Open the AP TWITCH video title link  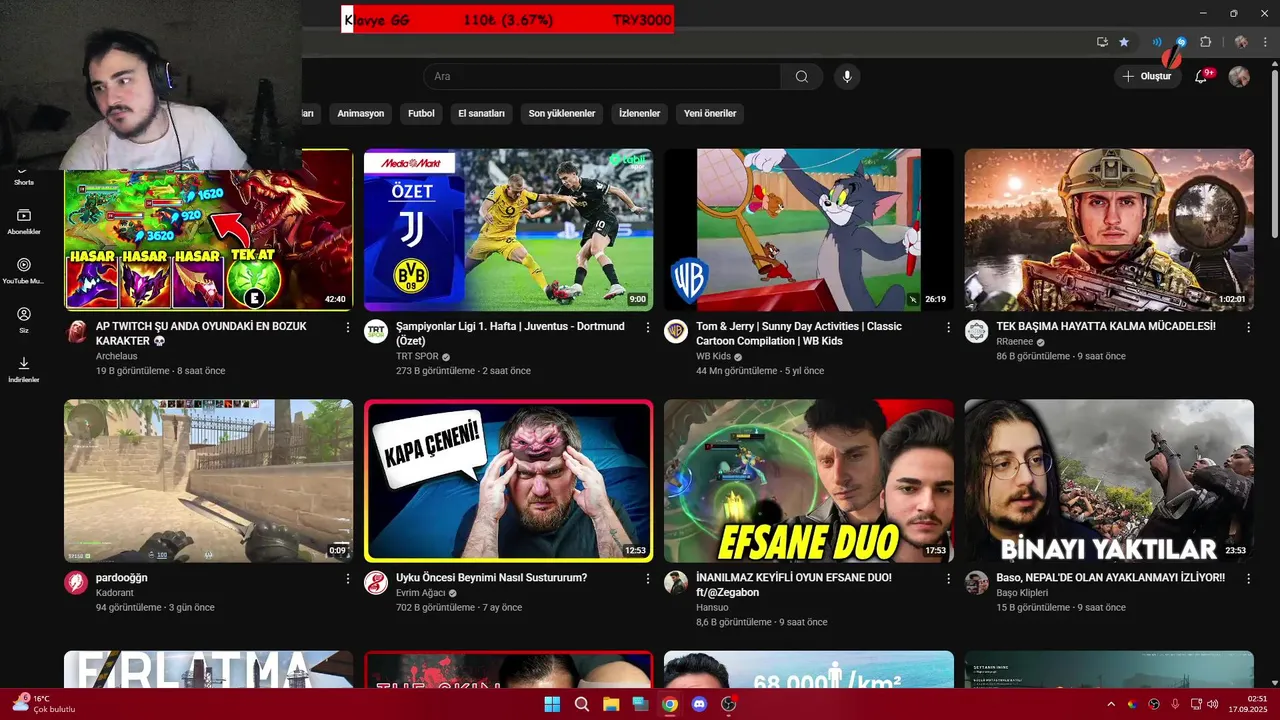point(201,334)
